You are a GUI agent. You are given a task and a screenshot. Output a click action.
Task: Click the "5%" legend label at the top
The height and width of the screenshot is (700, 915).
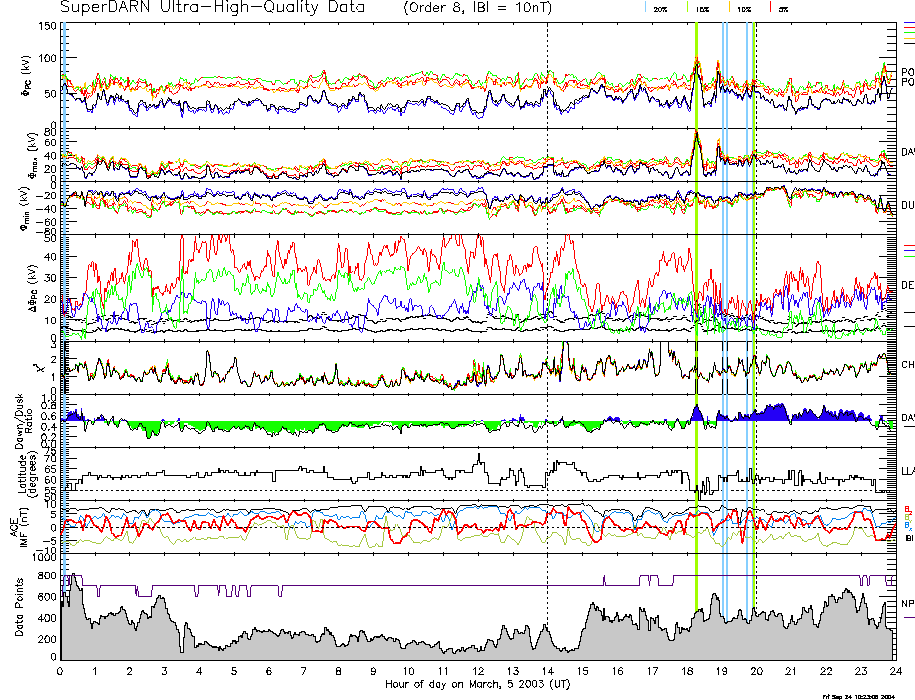coord(783,10)
